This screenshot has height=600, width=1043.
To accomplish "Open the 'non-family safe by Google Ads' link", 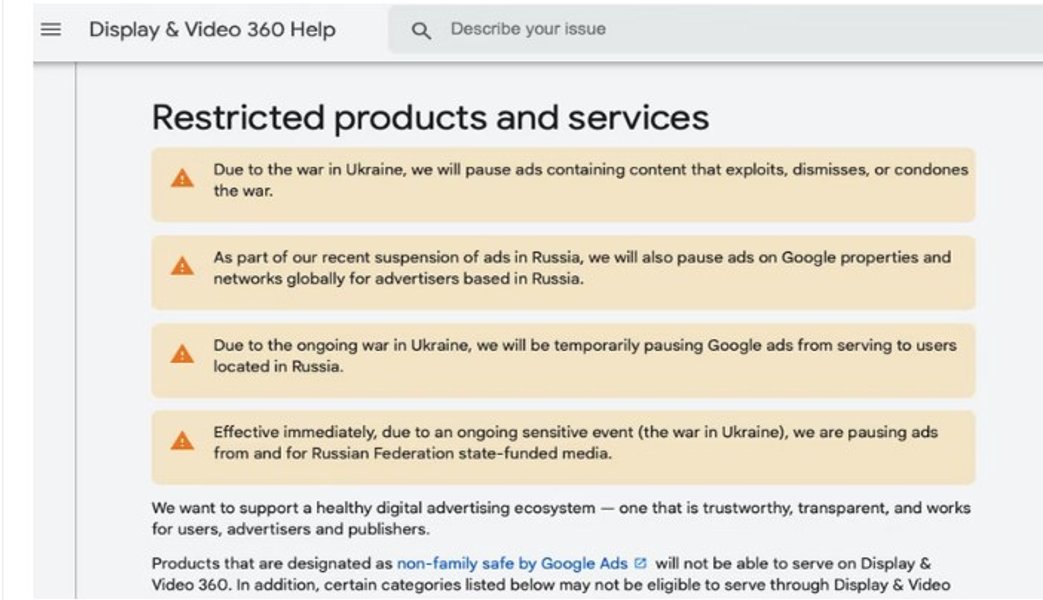I will [x=514, y=564].
